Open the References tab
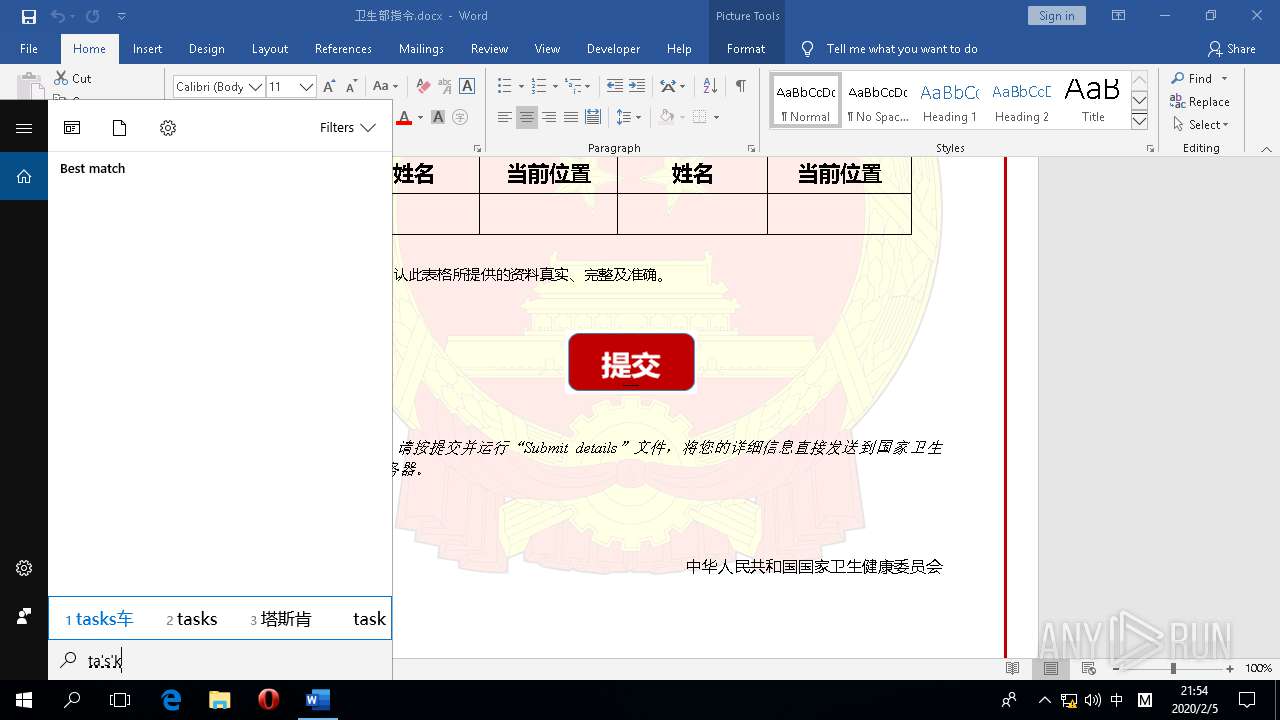This screenshot has width=1280, height=720. [343, 49]
